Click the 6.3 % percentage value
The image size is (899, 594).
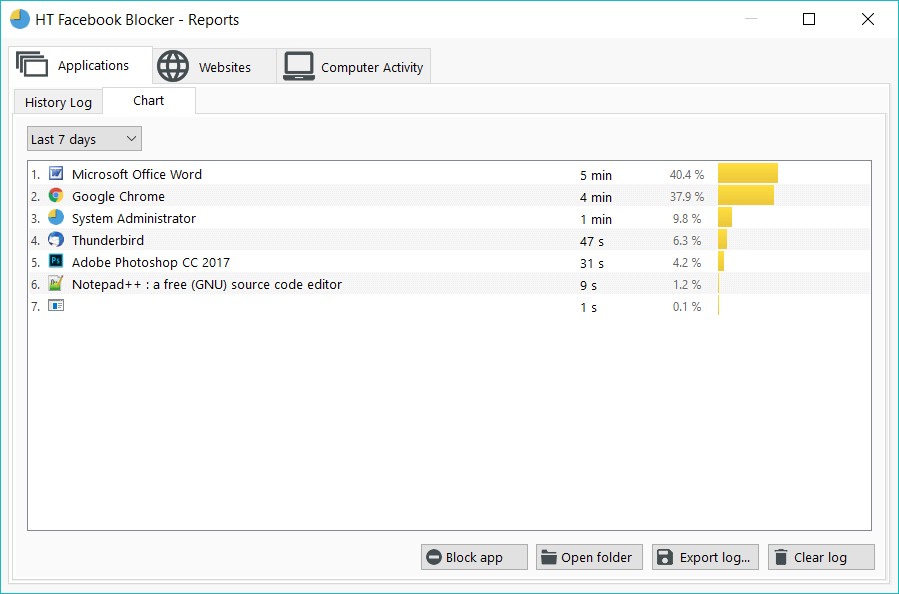[x=687, y=241]
